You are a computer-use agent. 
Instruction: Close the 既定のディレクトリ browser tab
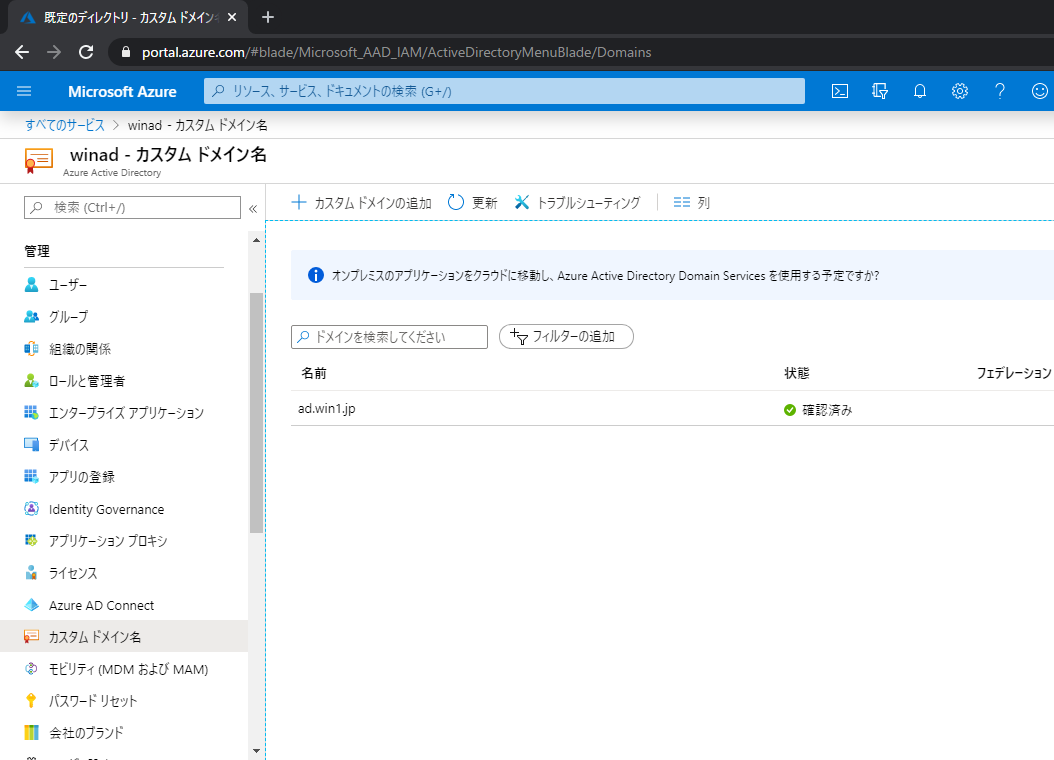click(232, 17)
